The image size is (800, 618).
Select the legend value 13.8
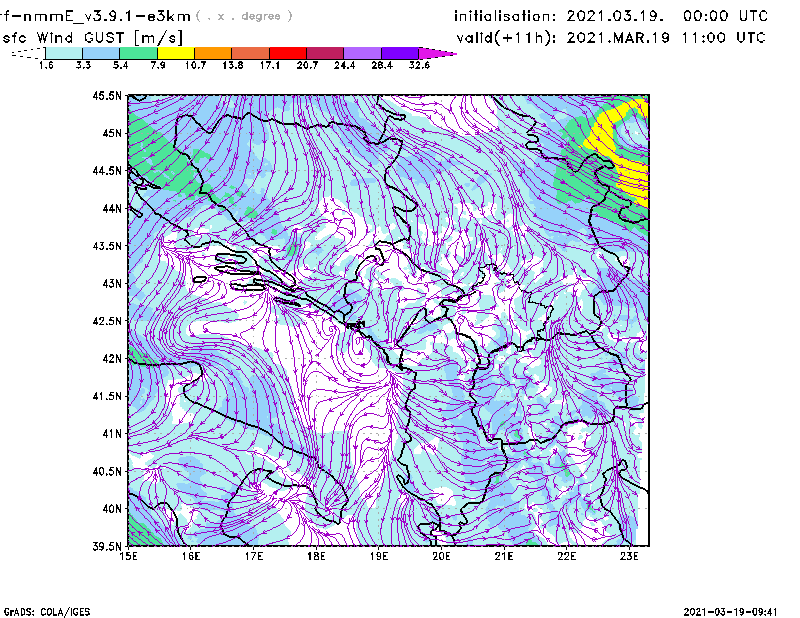point(232,65)
